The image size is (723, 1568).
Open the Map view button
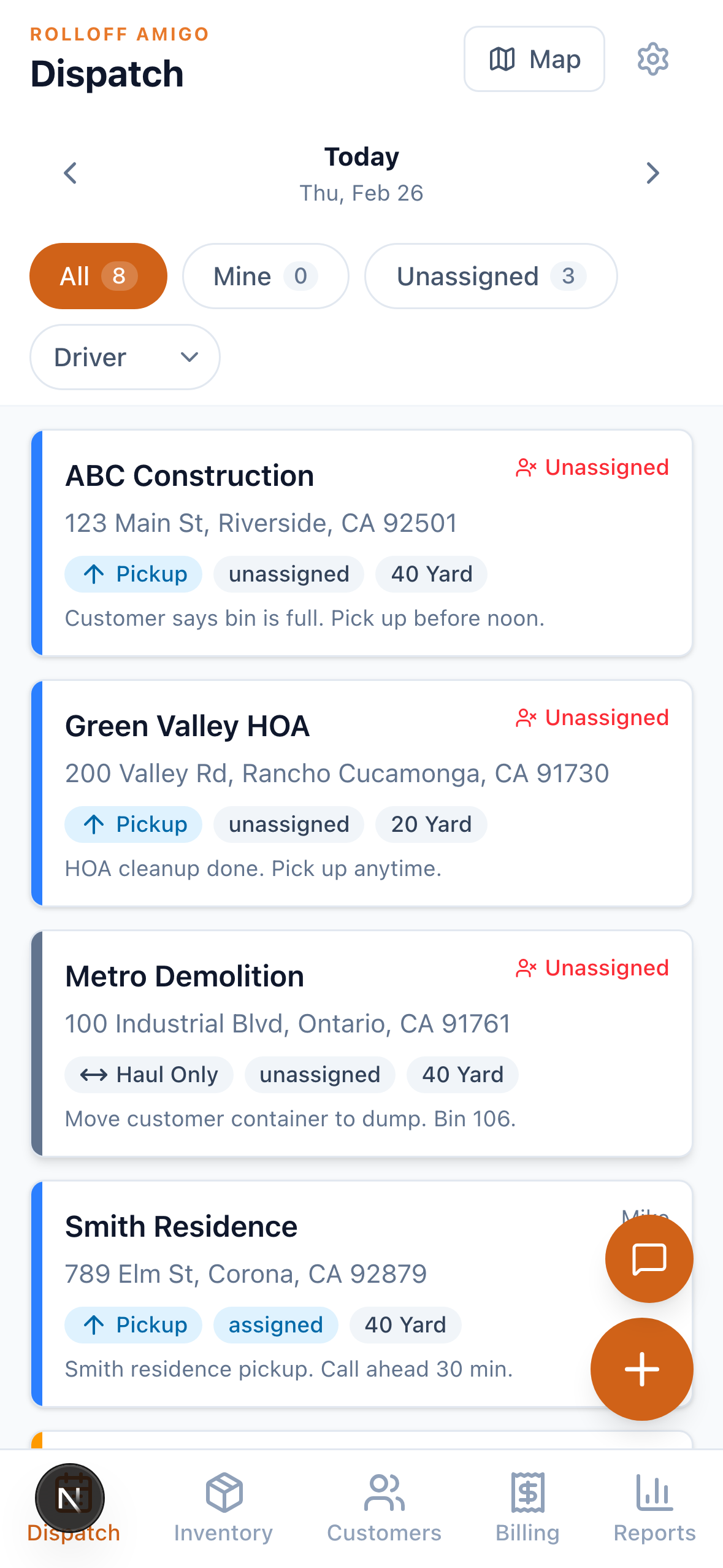click(534, 59)
